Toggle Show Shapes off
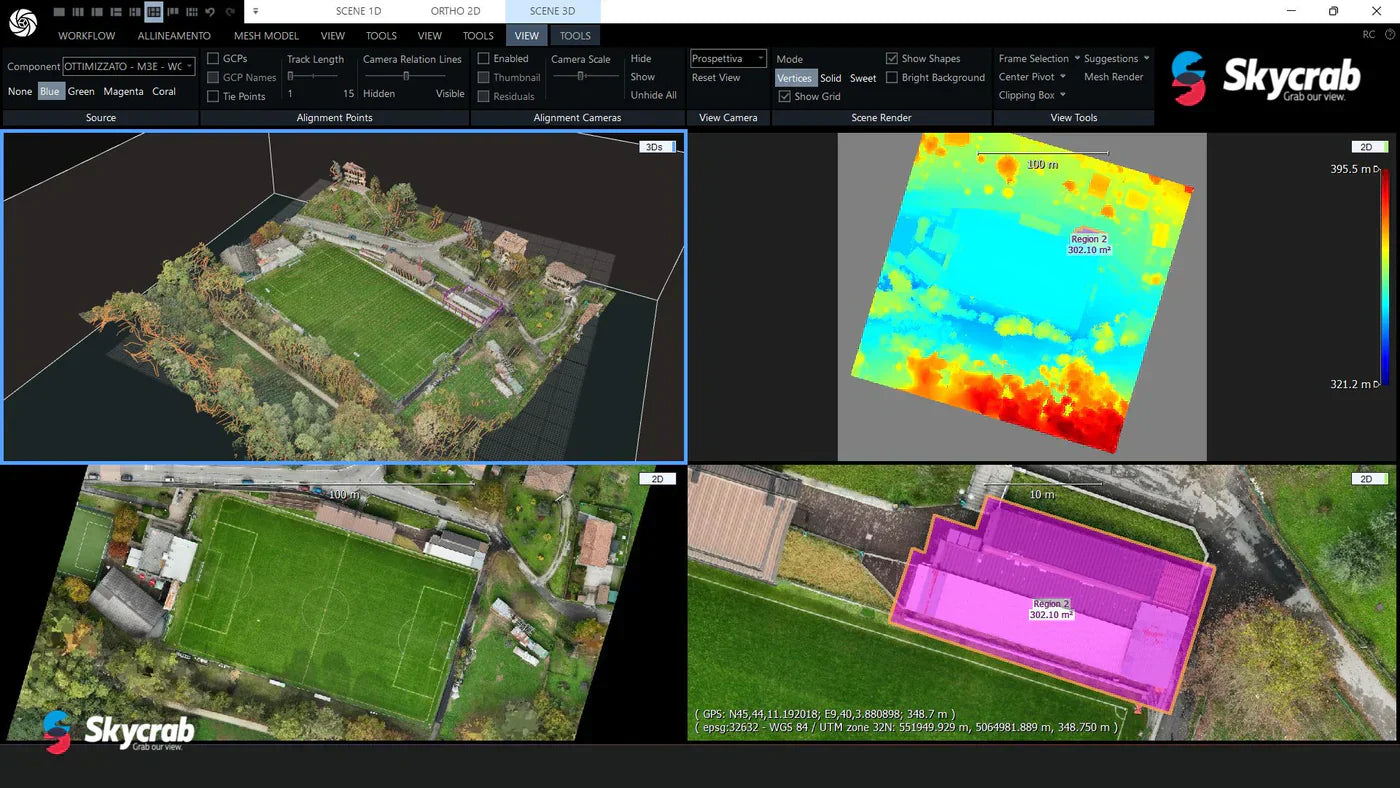1400x788 pixels. 892,58
